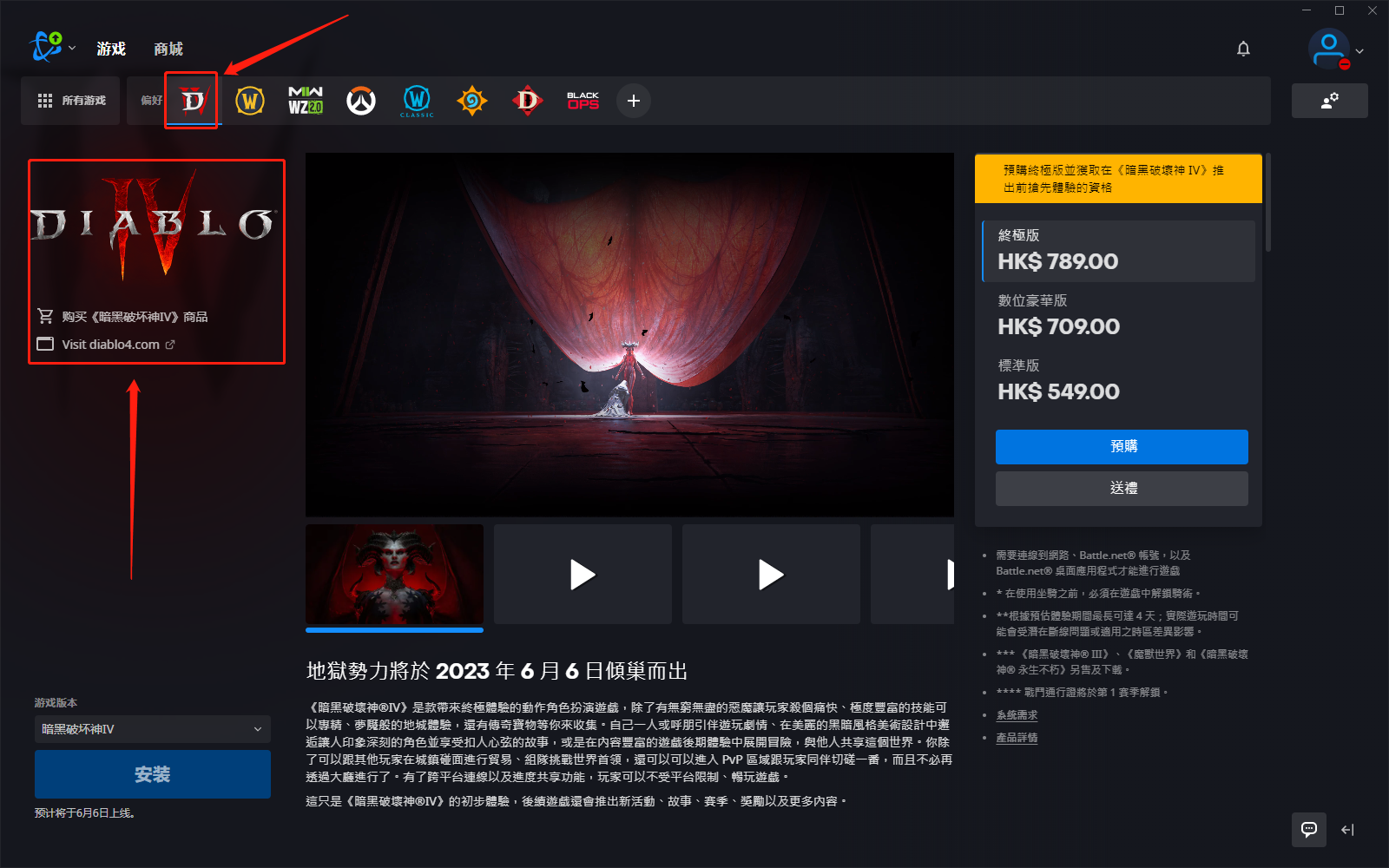Switch to the 商城 tab
Viewport: 1389px width, 868px height.
(168, 49)
